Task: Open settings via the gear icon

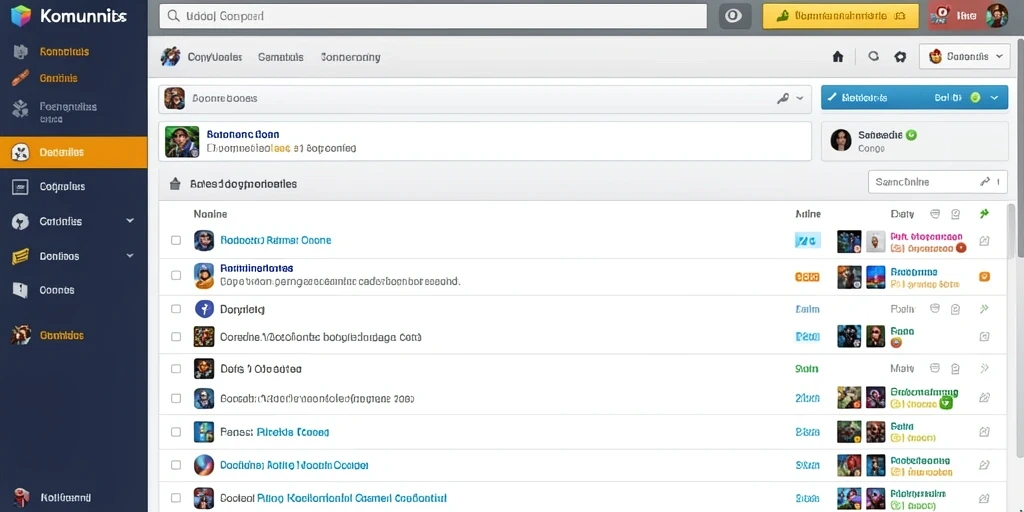Action: (901, 57)
